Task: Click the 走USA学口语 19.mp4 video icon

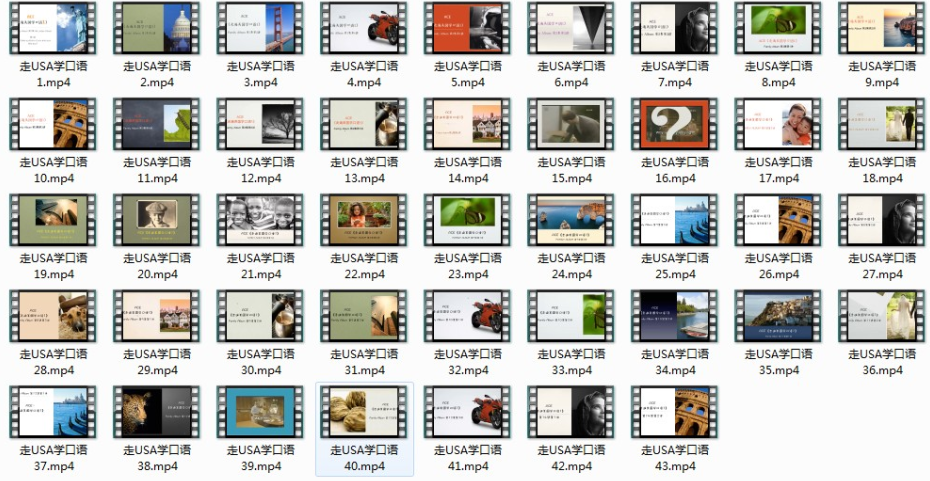Action: click(x=53, y=220)
